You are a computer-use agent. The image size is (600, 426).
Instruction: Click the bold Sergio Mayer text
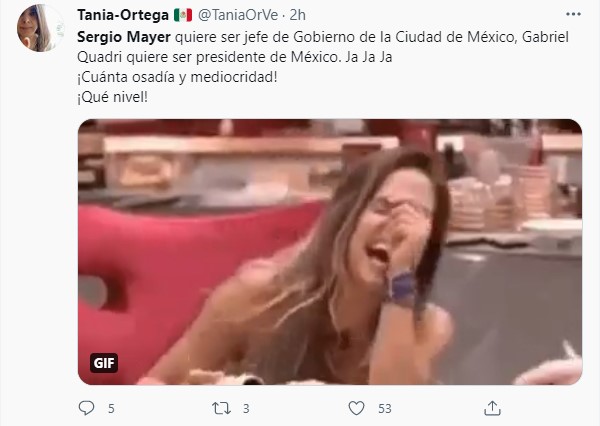coord(124,37)
